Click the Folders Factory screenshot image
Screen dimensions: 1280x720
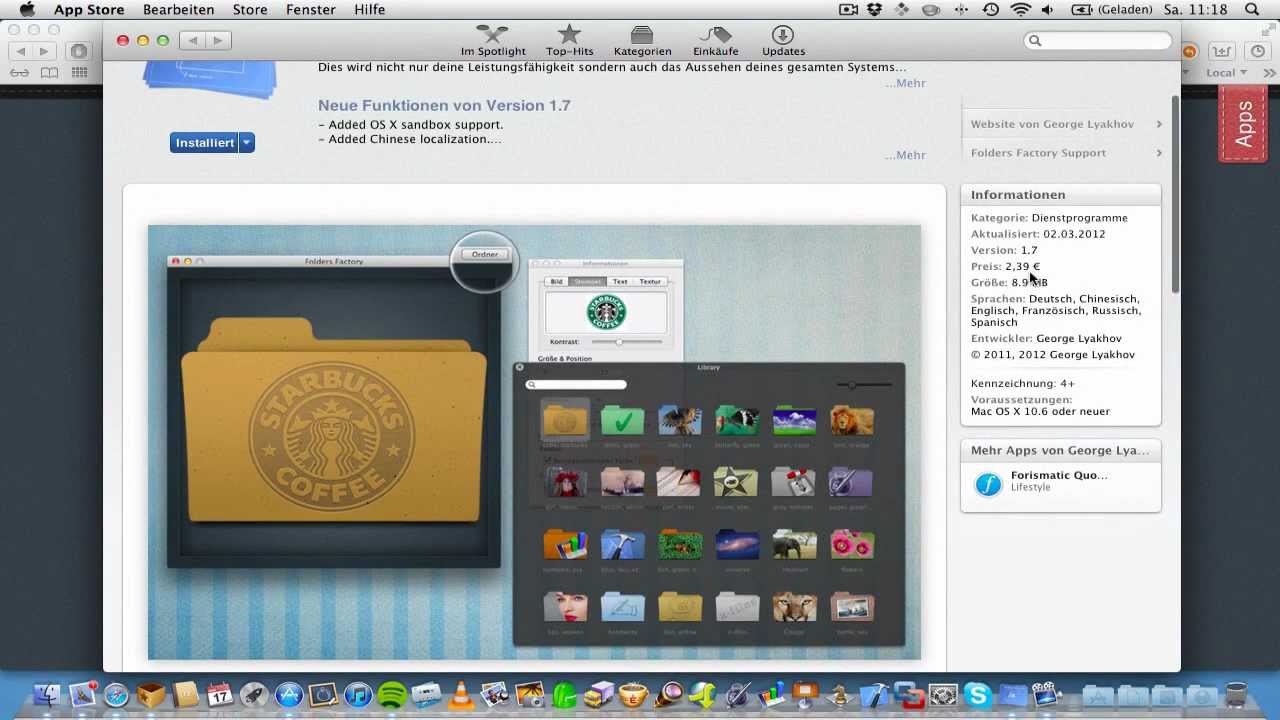pyautogui.click(x=534, y=442)
